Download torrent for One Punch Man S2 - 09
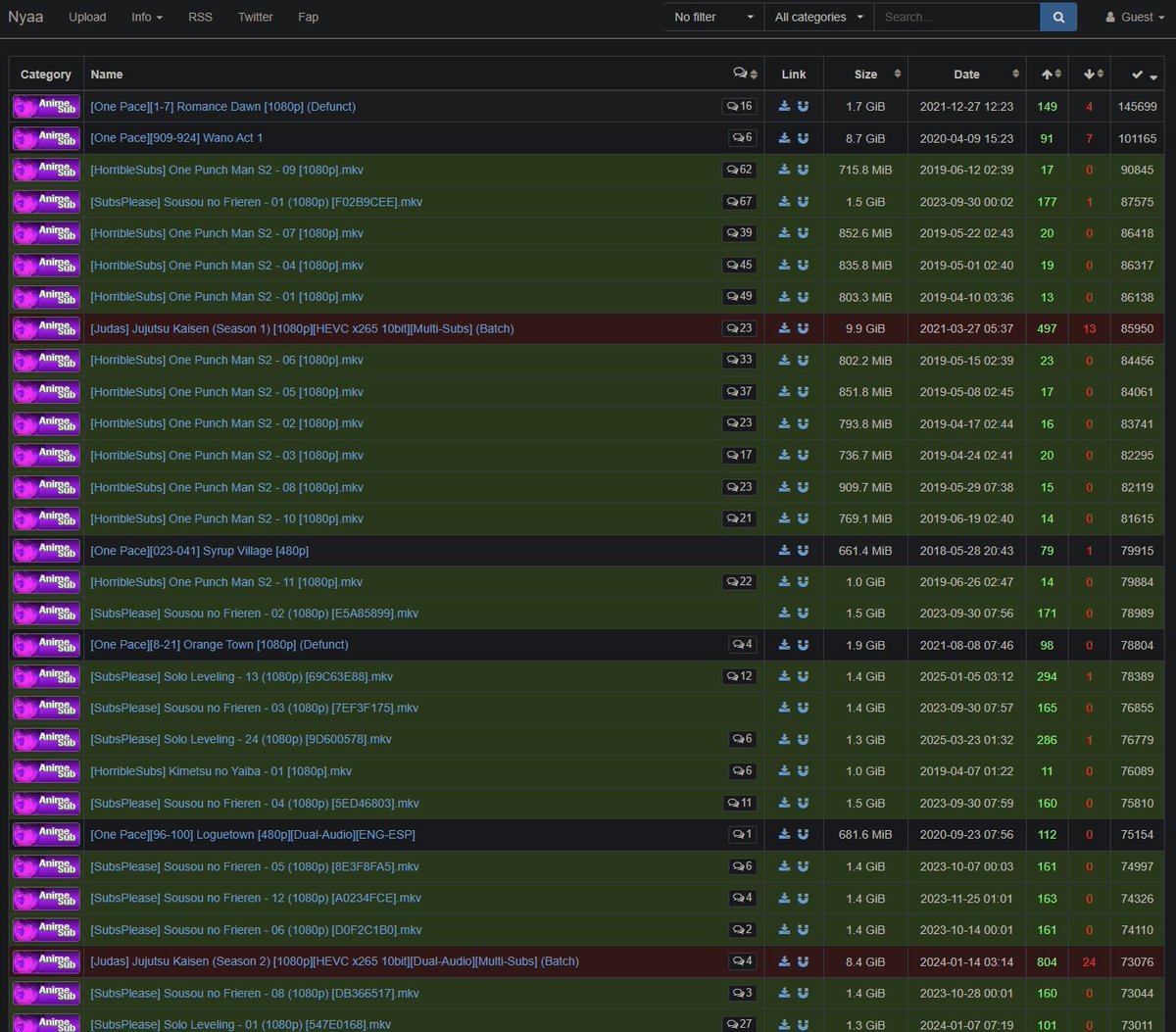Viewport: 1176px width, 1032px height. coord(784,170)
